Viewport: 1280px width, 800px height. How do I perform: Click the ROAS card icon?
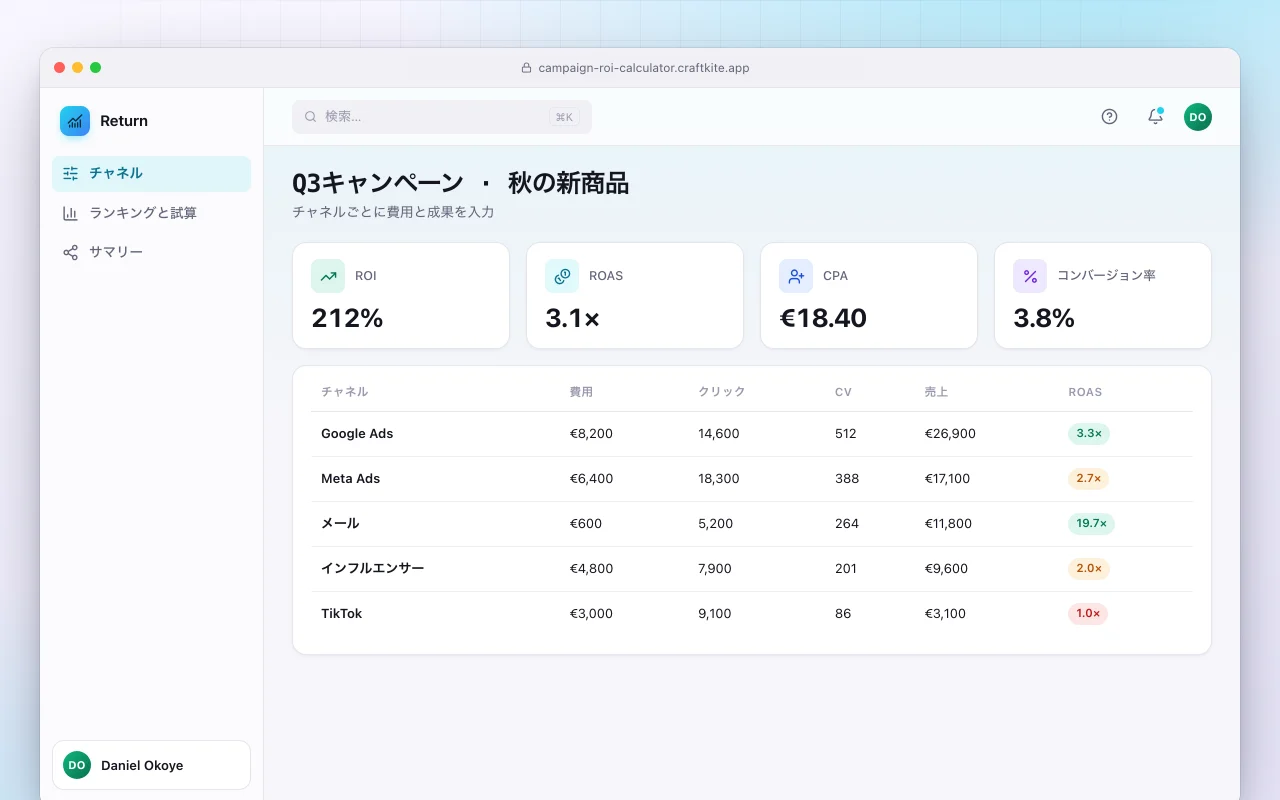click(x=562, y=276)
